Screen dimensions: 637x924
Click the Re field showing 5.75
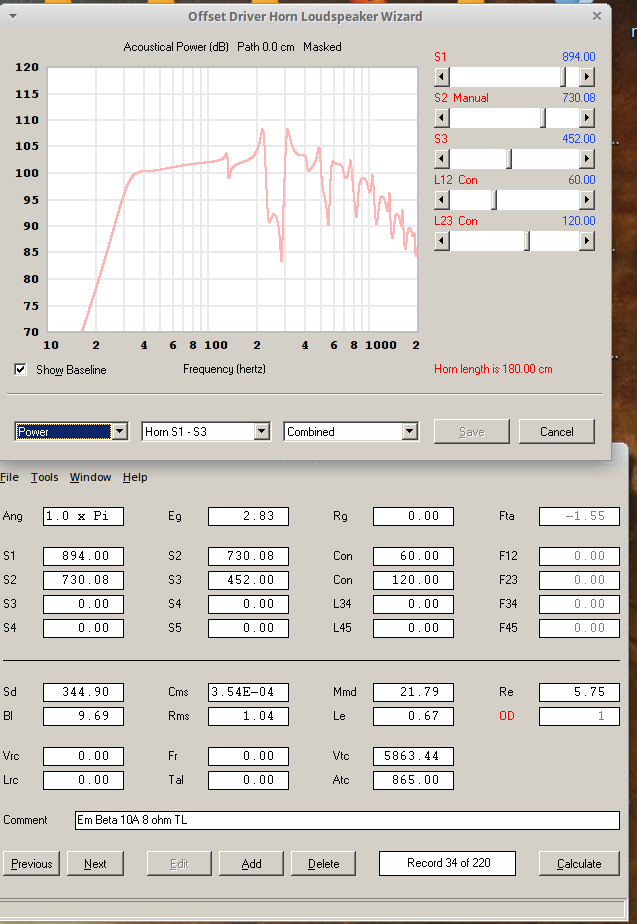(579, 692)
